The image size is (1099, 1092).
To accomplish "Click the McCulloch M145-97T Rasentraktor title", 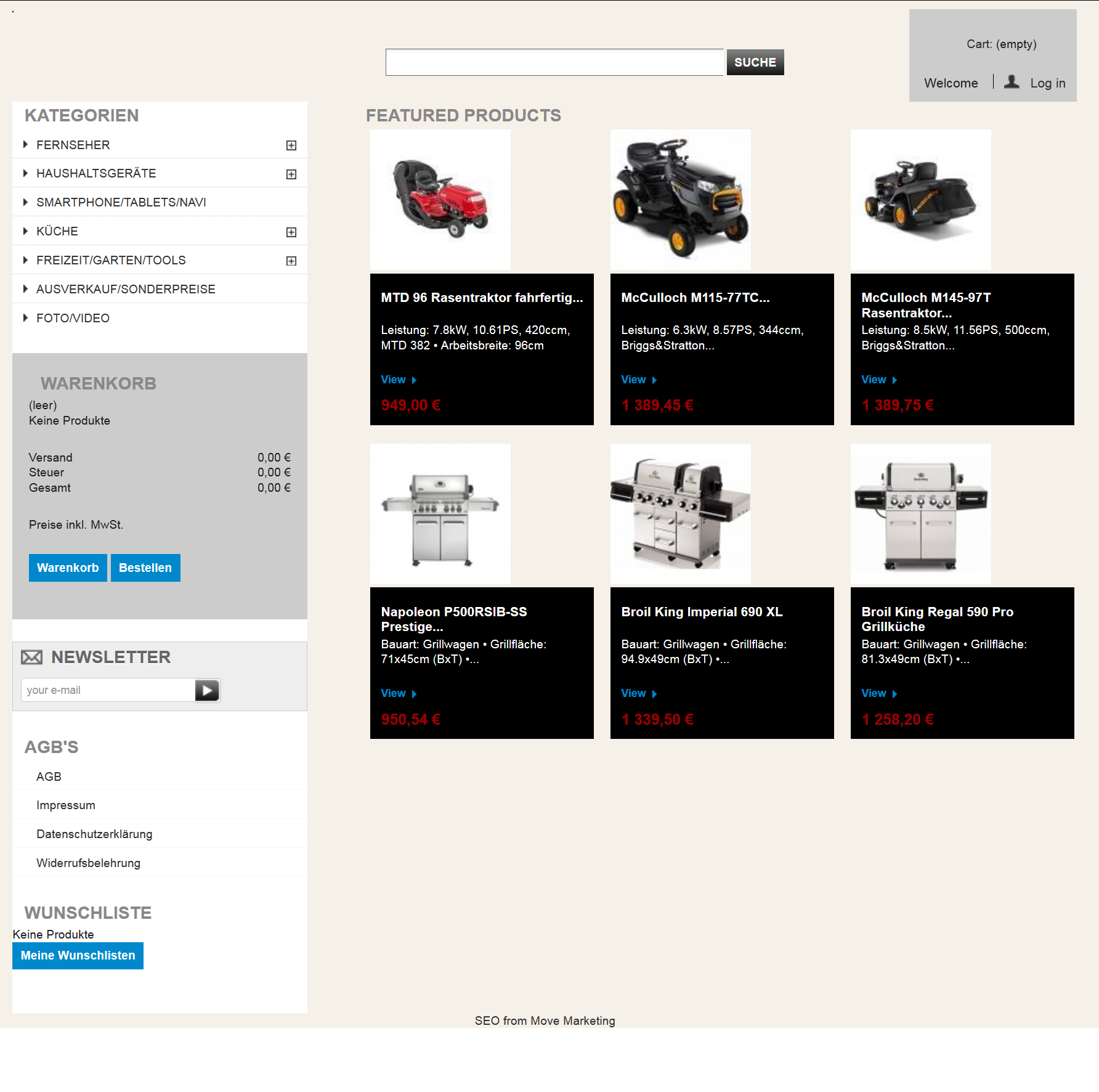I will coord(926,305).
